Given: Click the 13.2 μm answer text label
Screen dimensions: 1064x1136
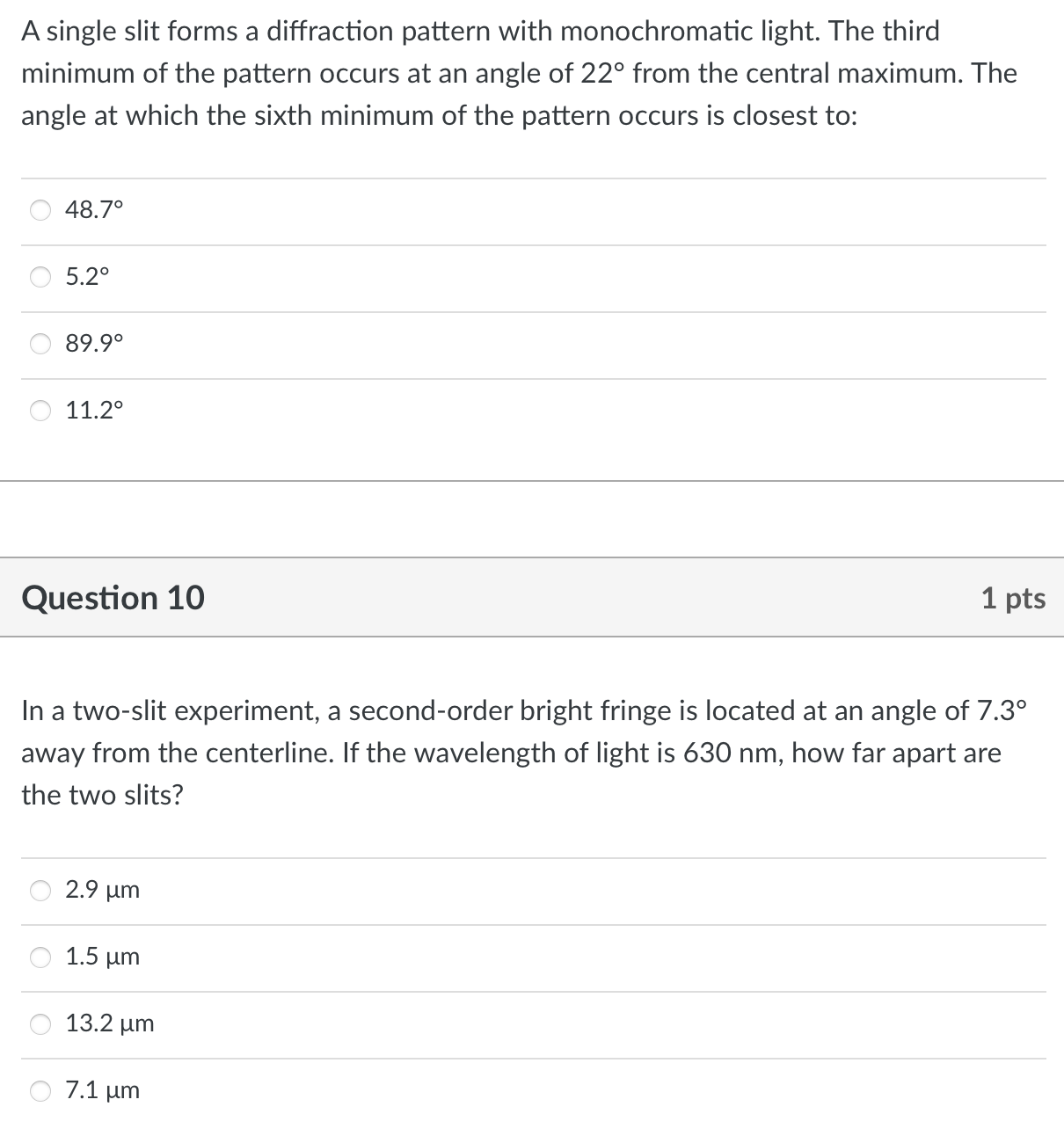Looking at the screenshot, I should coord(109,1023).
